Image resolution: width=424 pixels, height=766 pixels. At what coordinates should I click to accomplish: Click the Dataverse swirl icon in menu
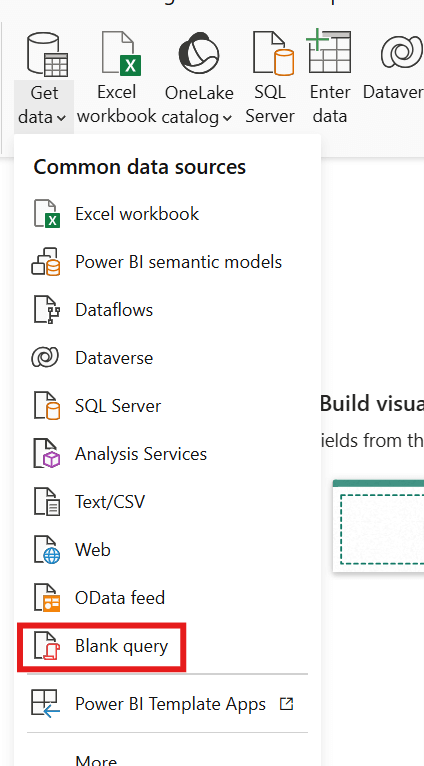tap(45, 358)
